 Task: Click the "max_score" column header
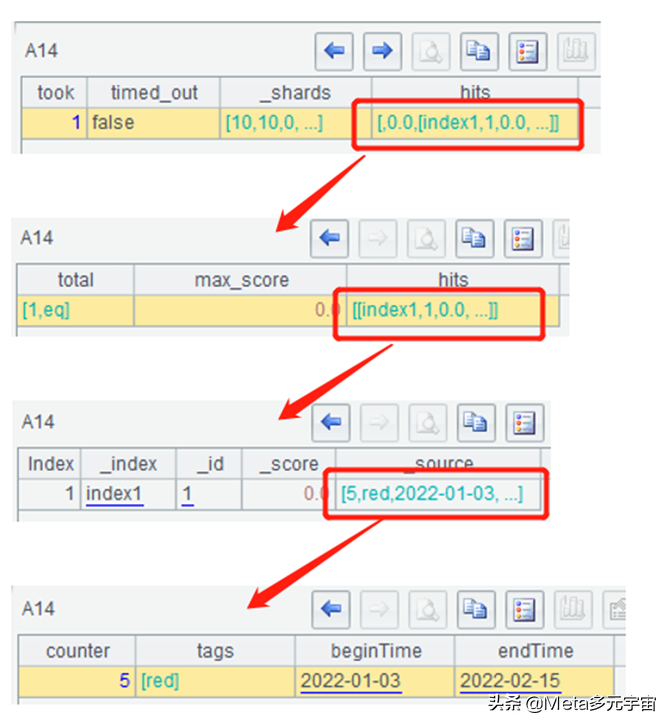pos(241,280)
